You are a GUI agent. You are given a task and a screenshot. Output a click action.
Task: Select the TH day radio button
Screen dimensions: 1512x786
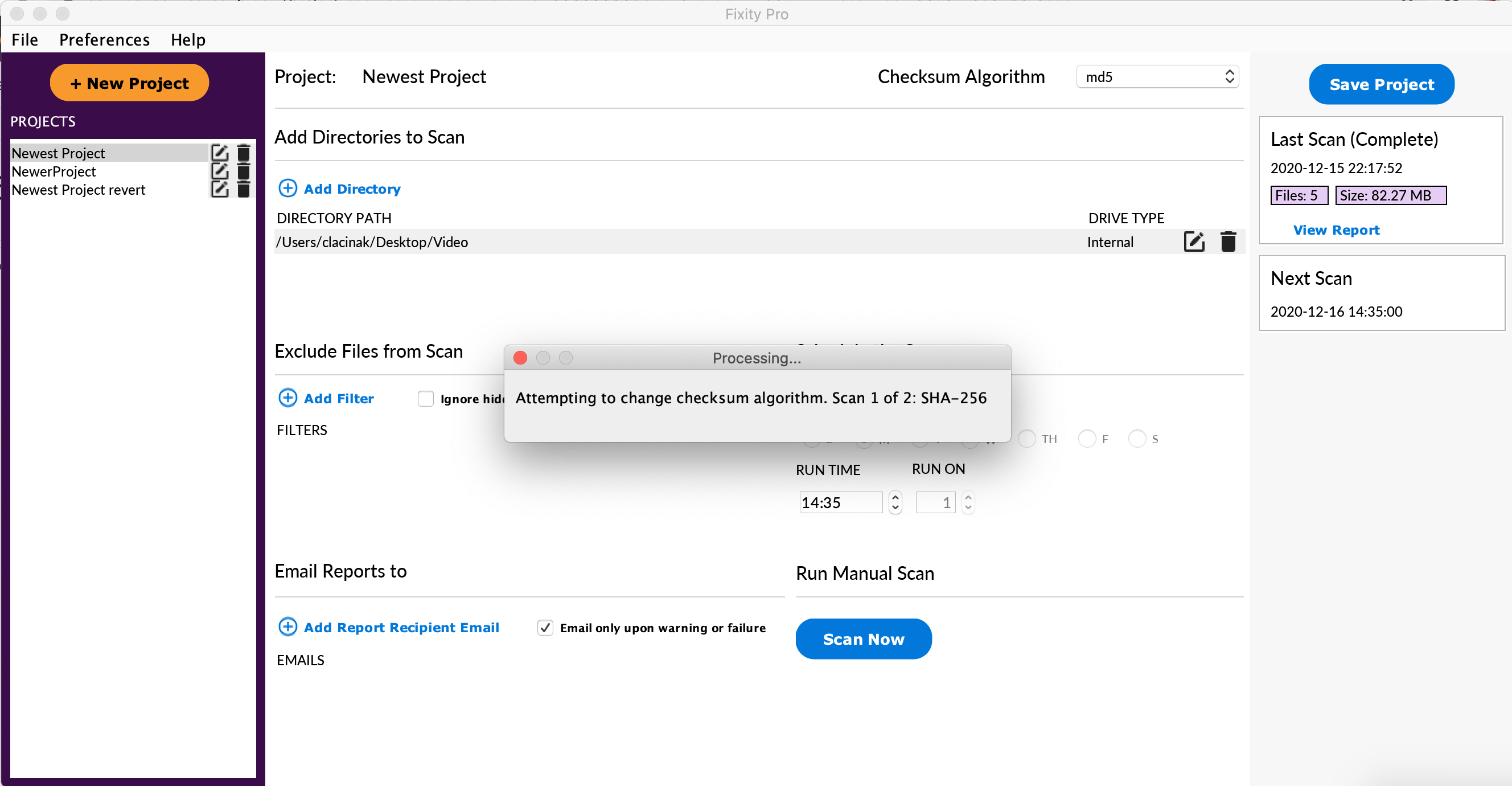(x=1026, y=439)
